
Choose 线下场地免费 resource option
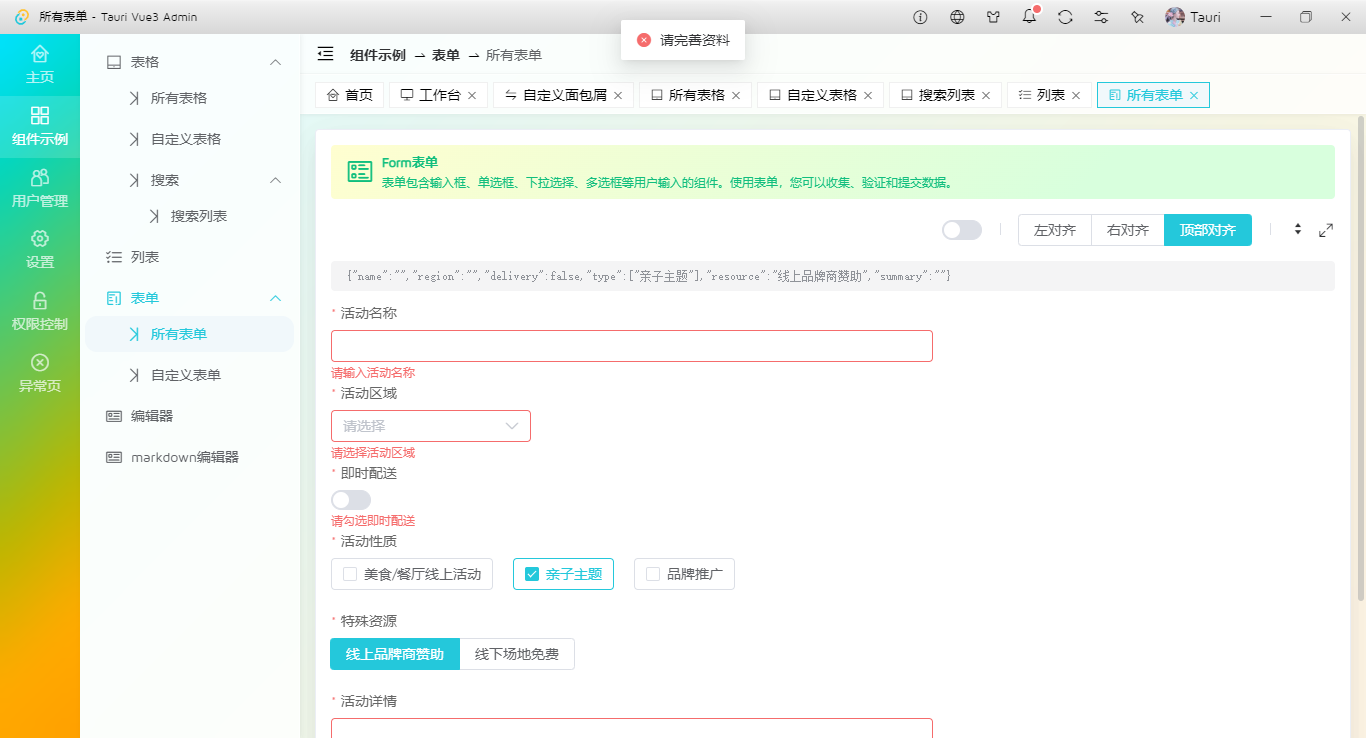(x=516, y=654)
